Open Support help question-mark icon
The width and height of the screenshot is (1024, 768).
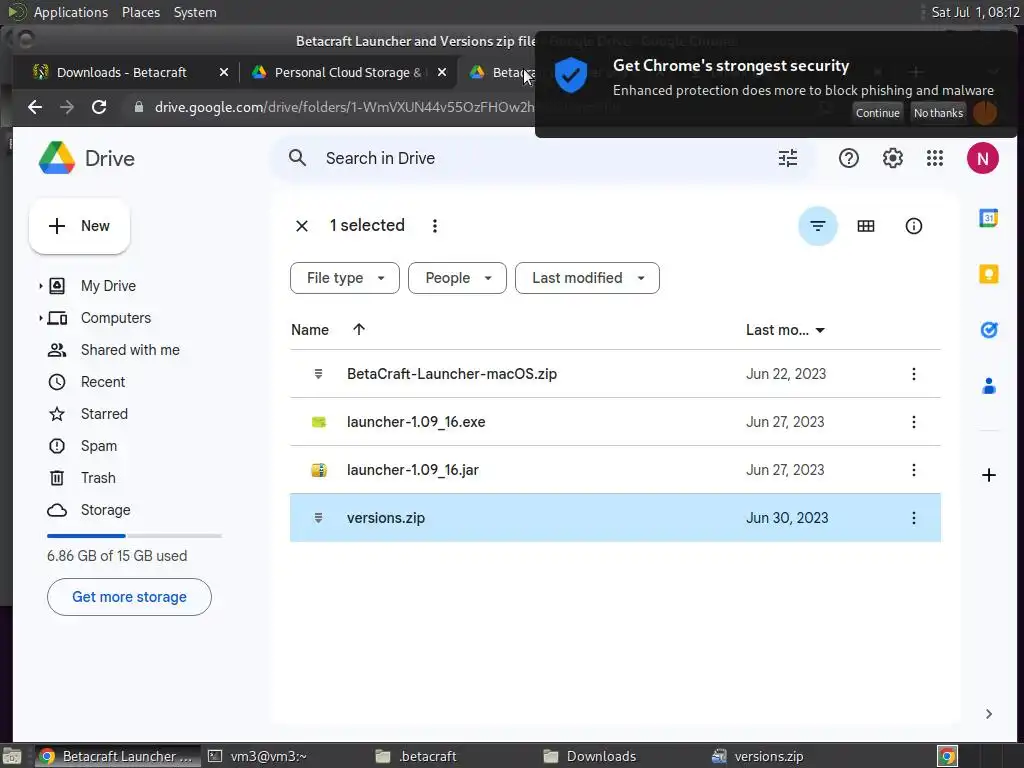click(848, 158)
